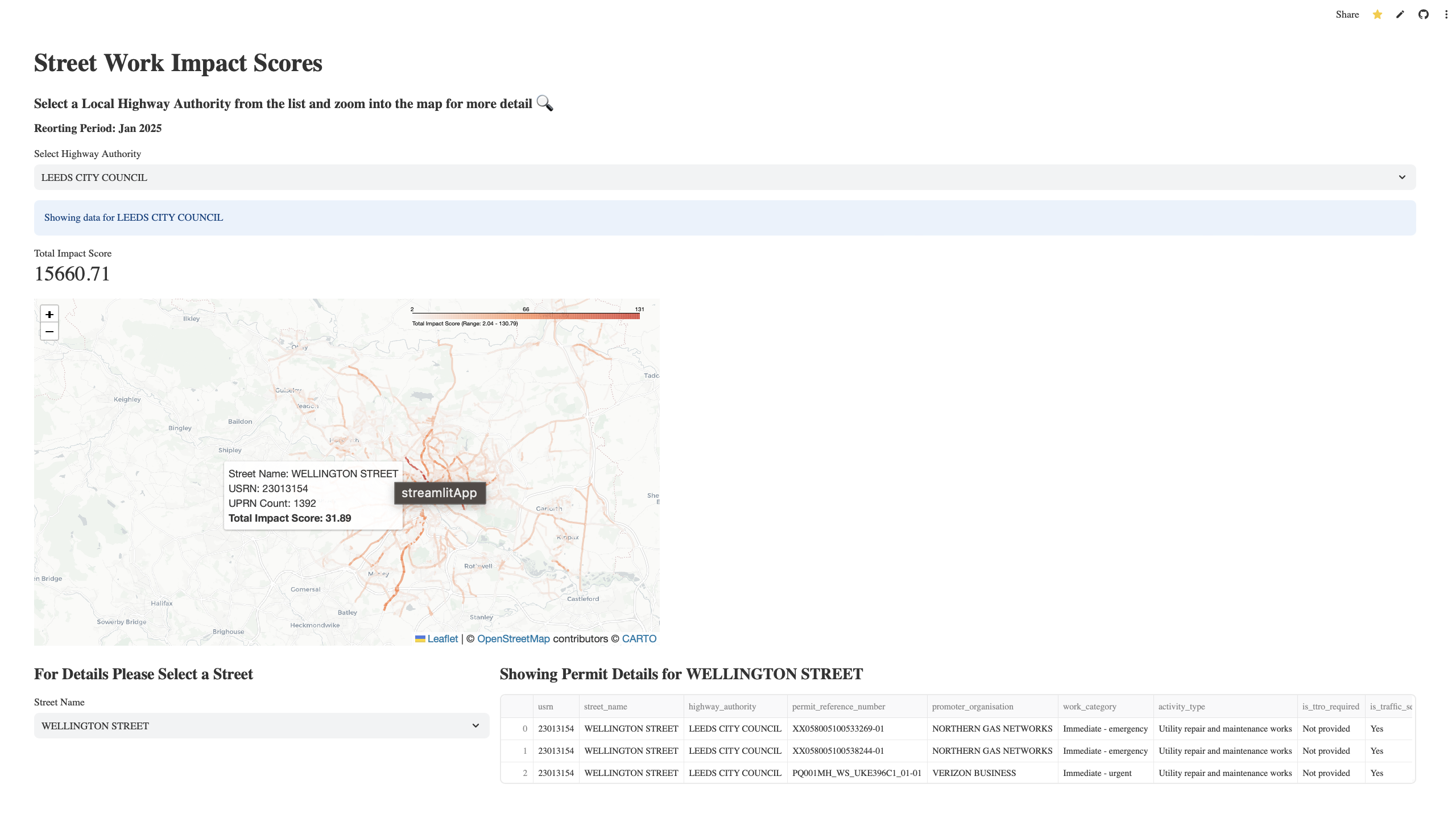1456x834 pixels.
Task: Zoom in the map with plus
Action: tap(49, 315)
